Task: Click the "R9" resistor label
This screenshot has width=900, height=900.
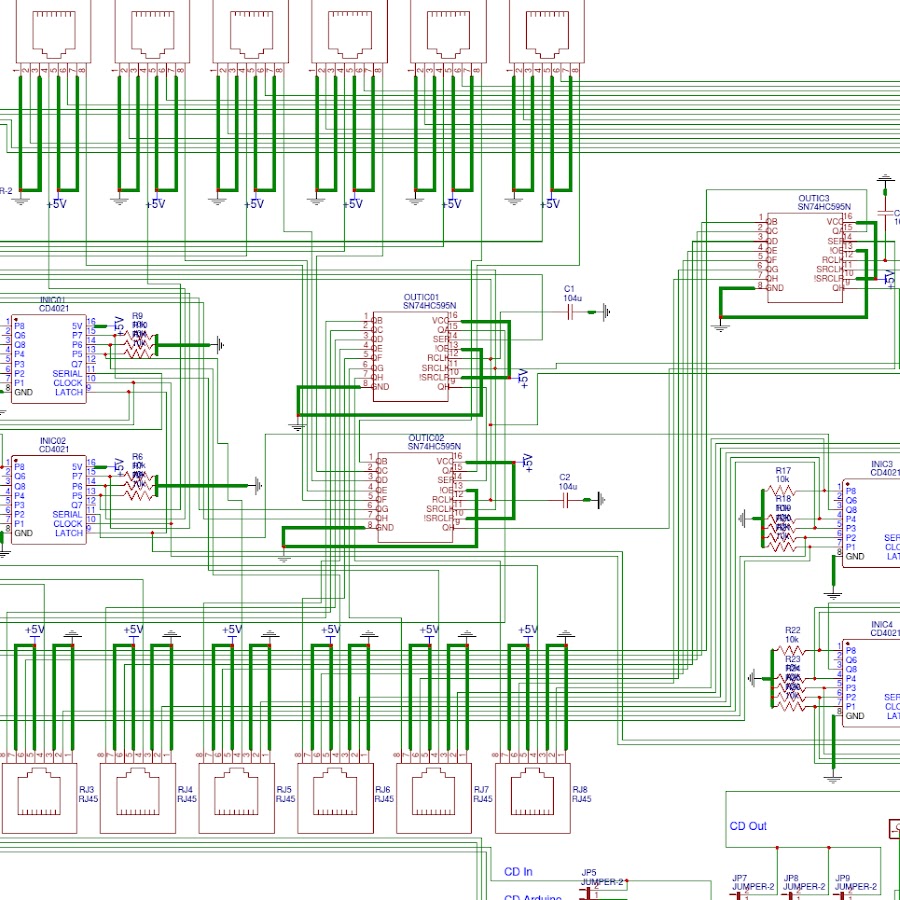Action: pyautogui.click(x=137, y=316)
